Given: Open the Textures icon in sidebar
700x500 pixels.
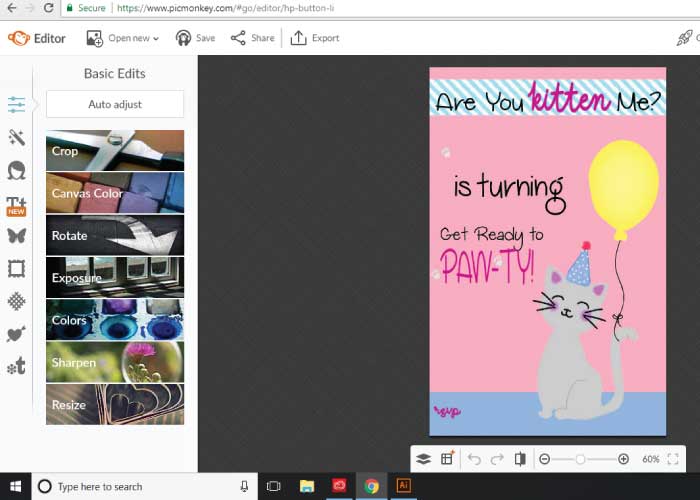Looking at the screenshot, I should pyautogui.click(x=16, y=301).
